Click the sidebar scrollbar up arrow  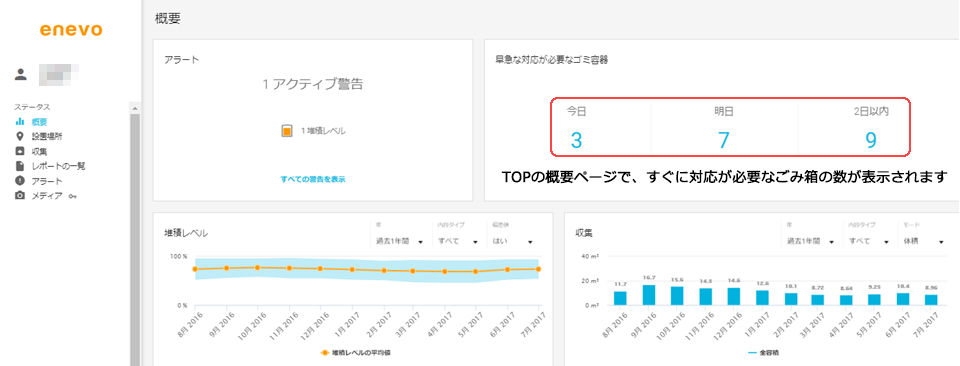tap(135, 108)
